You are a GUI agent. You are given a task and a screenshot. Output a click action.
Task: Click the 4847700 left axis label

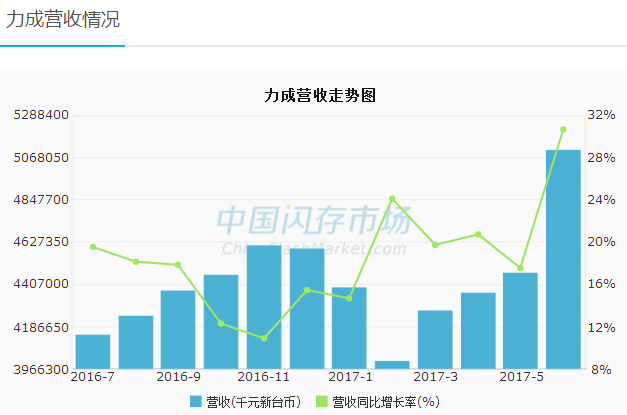(x=41, y=200)
